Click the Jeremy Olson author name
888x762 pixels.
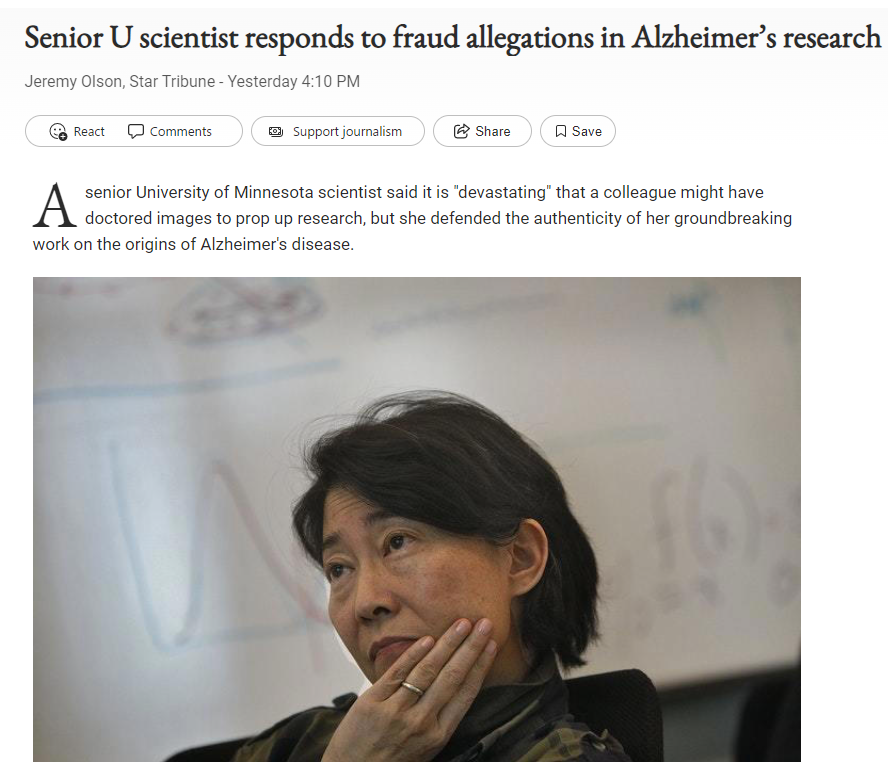click(x=73, y=82)
